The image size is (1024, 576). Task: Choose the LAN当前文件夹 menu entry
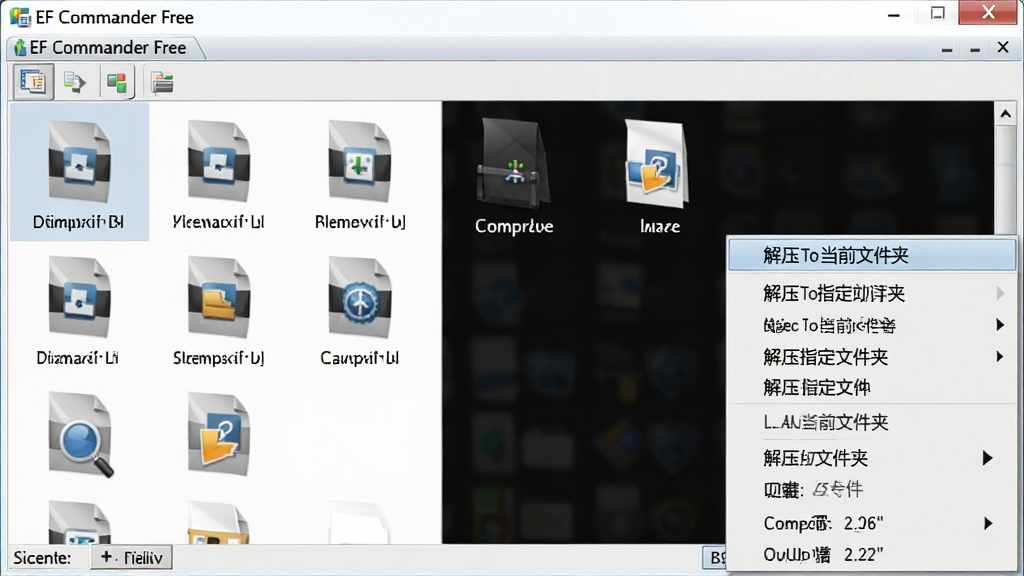pos(872,423)
